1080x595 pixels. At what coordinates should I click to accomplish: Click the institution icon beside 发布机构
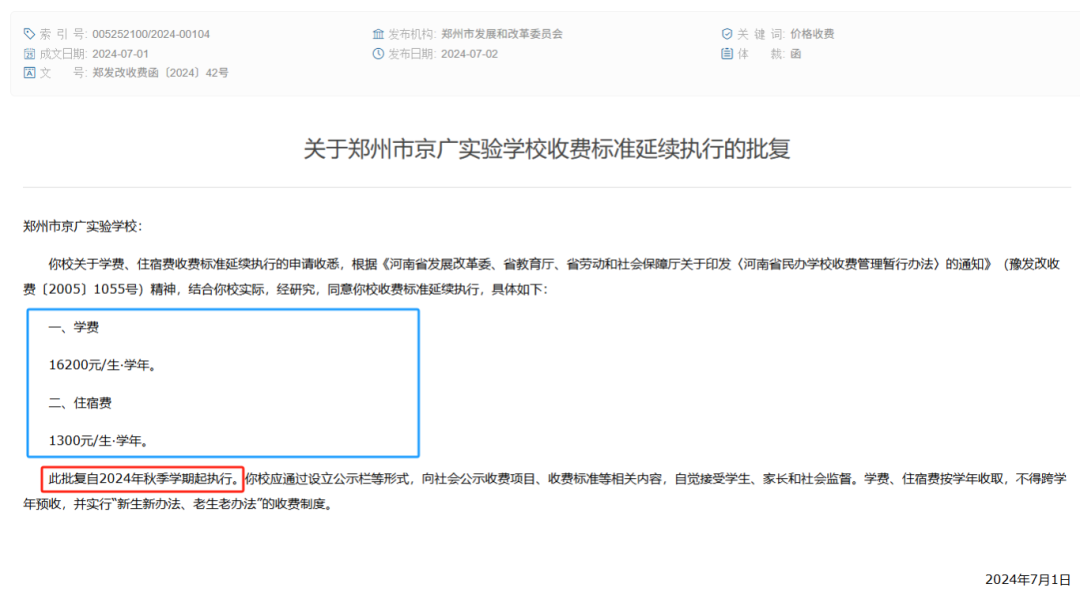pos(378,34)
